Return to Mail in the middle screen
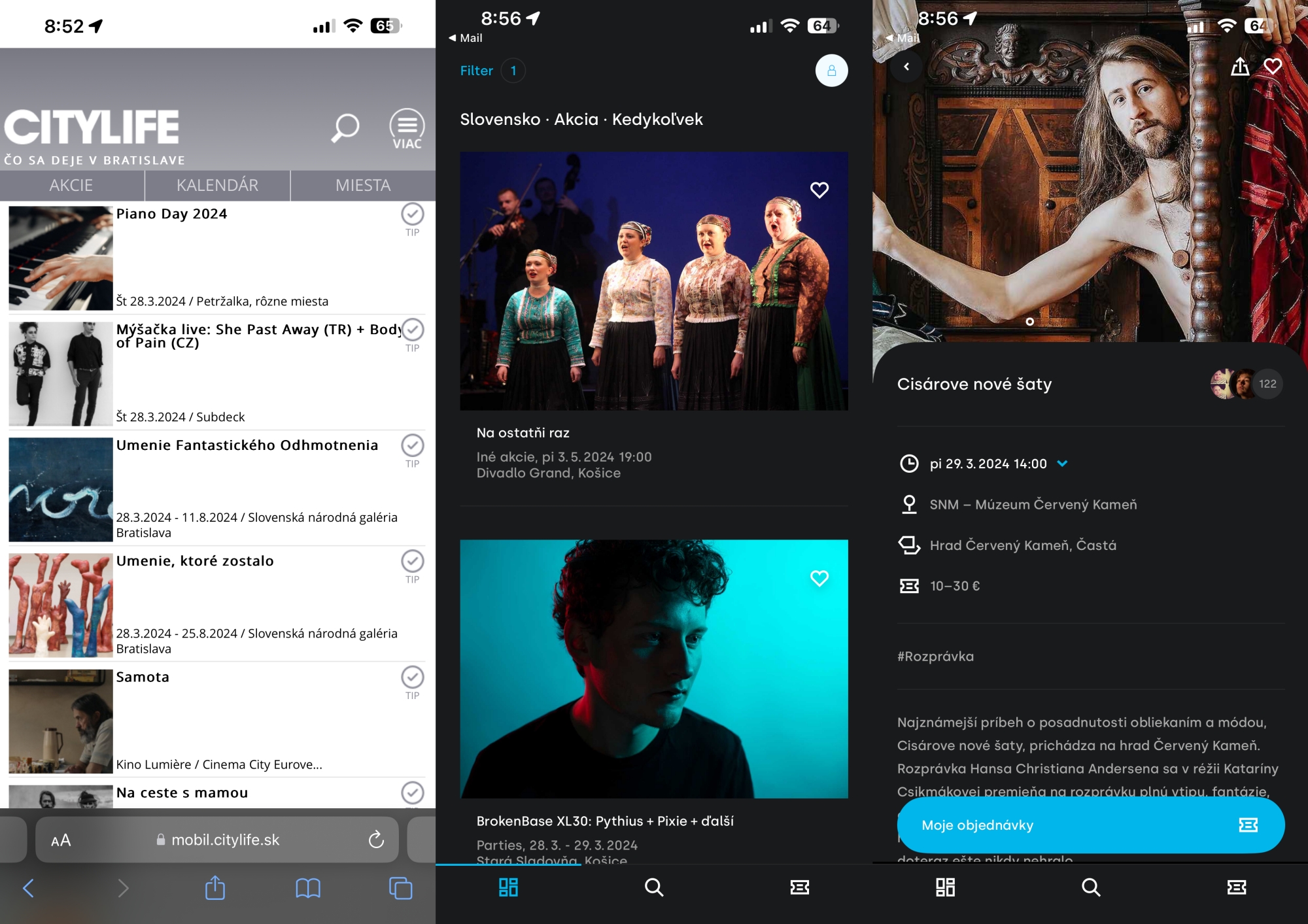Screen dimensions: 1308x924 (x=466, y=38)
